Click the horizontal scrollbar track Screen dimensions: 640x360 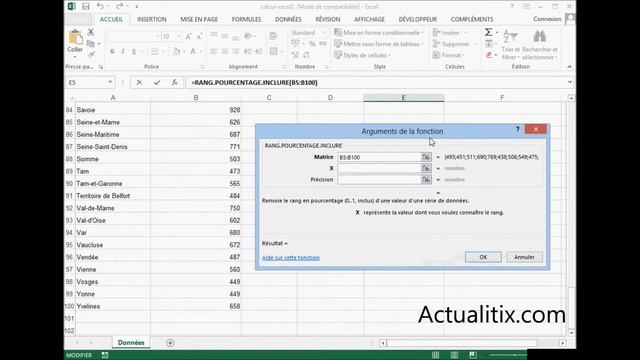click(x=462, y=343)
